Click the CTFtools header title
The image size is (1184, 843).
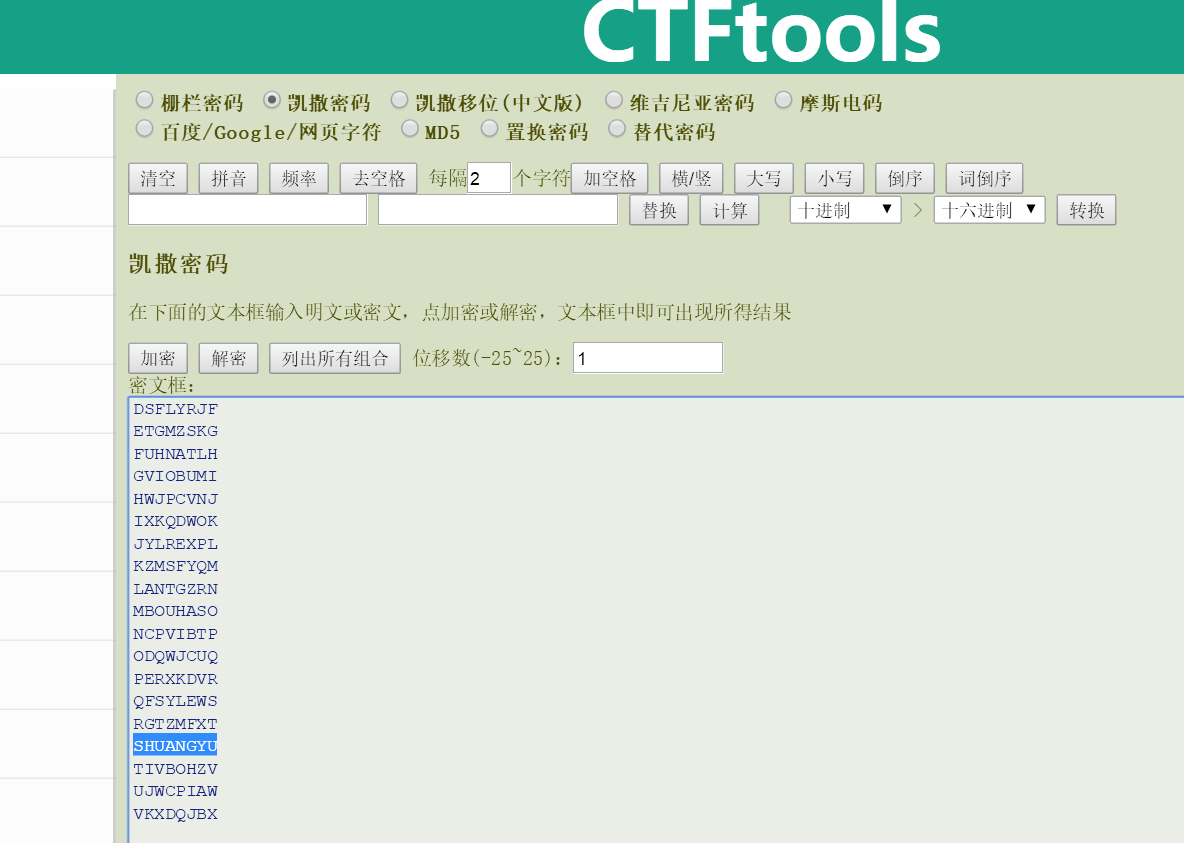tap(761, 32)
